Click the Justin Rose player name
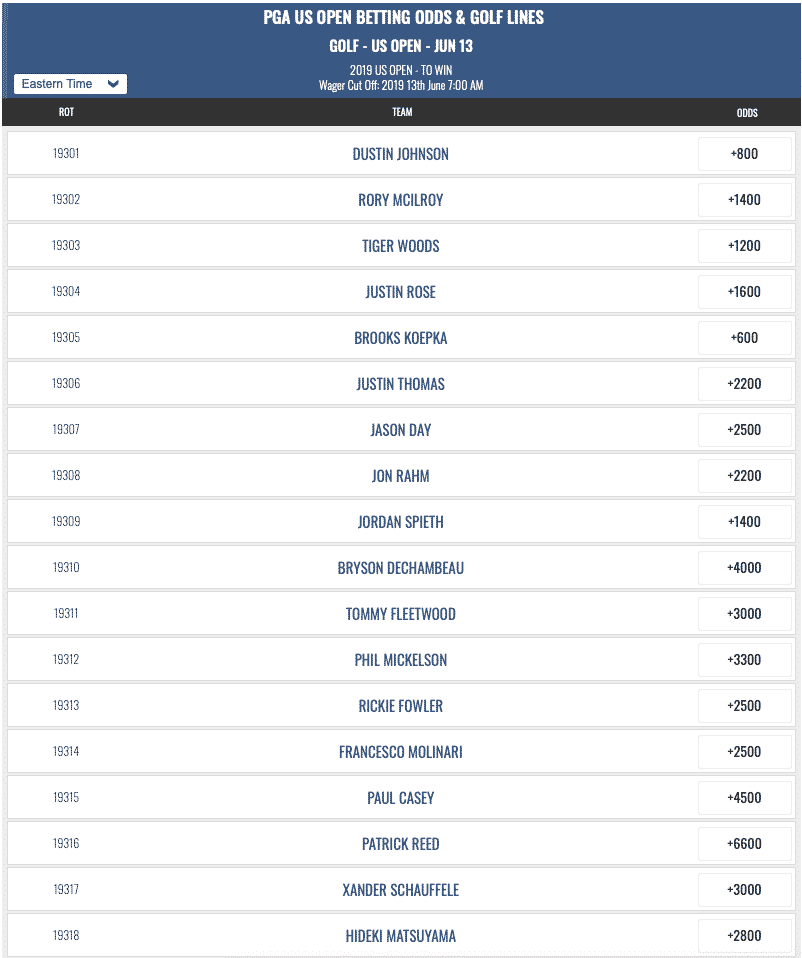 pyautogui.click(x=401, y=292)
